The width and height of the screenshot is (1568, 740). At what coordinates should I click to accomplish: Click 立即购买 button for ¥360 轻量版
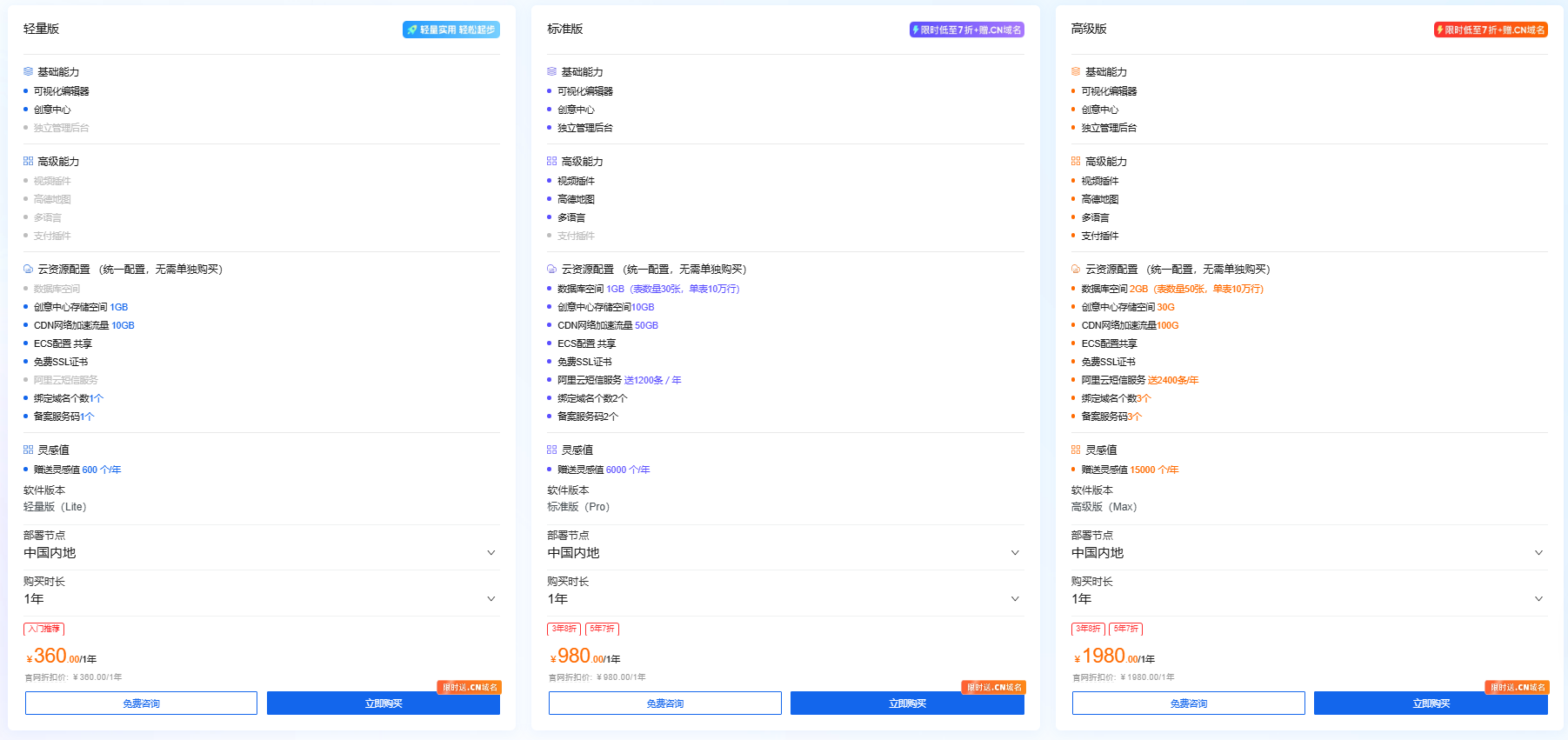point(384,703)
